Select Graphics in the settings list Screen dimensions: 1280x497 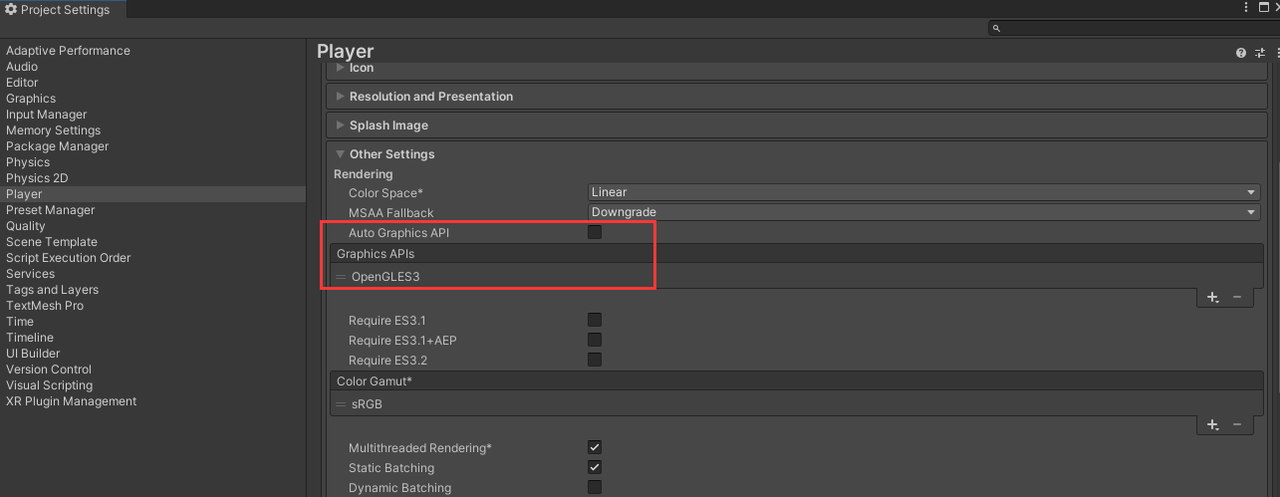tap(31, 98)
